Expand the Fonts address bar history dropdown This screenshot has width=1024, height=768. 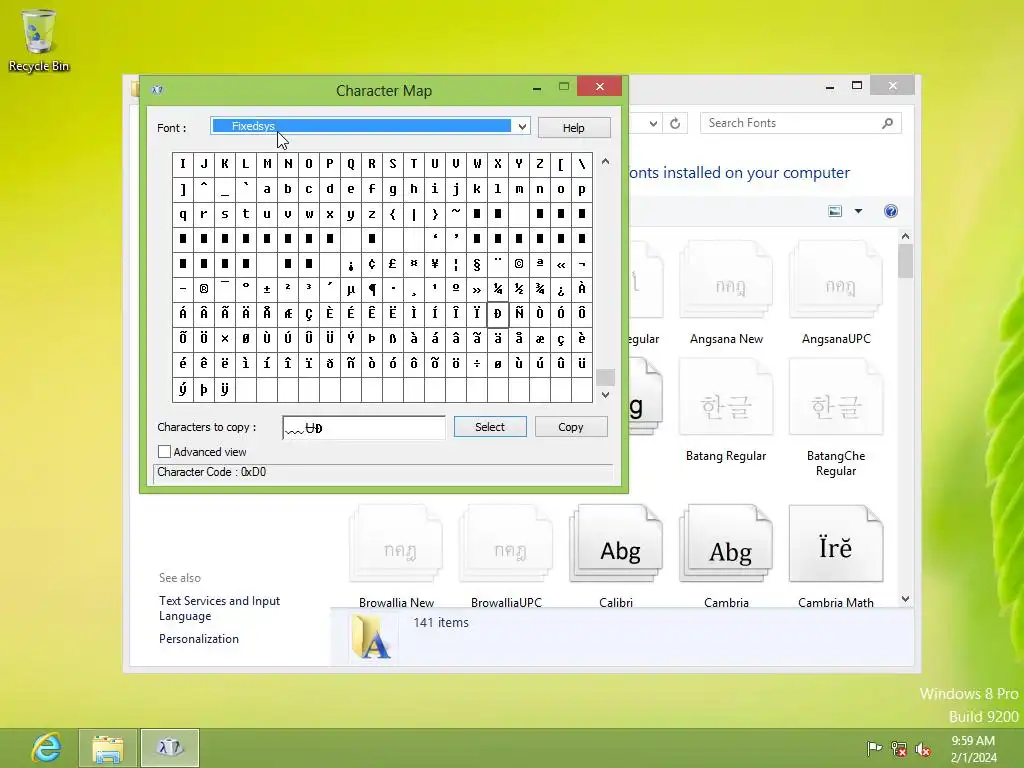[653, 123]
